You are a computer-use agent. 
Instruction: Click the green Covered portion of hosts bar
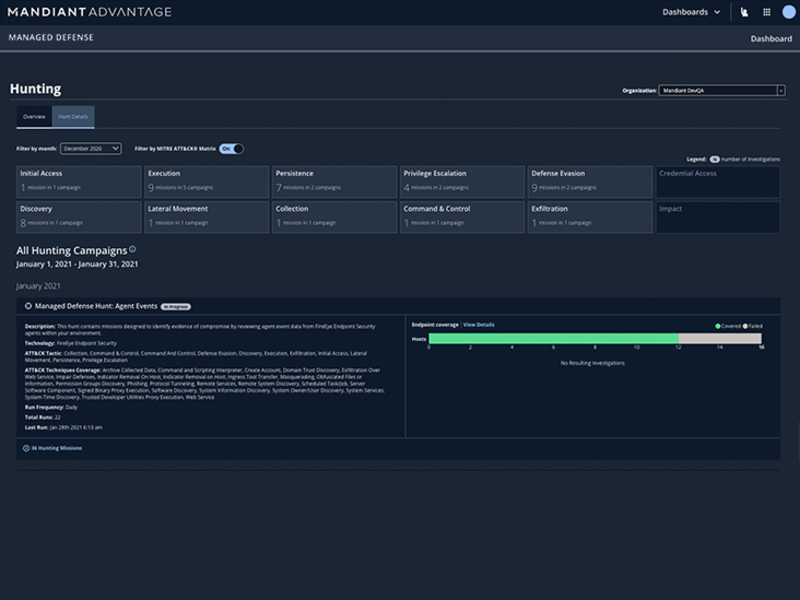[554, 338]
